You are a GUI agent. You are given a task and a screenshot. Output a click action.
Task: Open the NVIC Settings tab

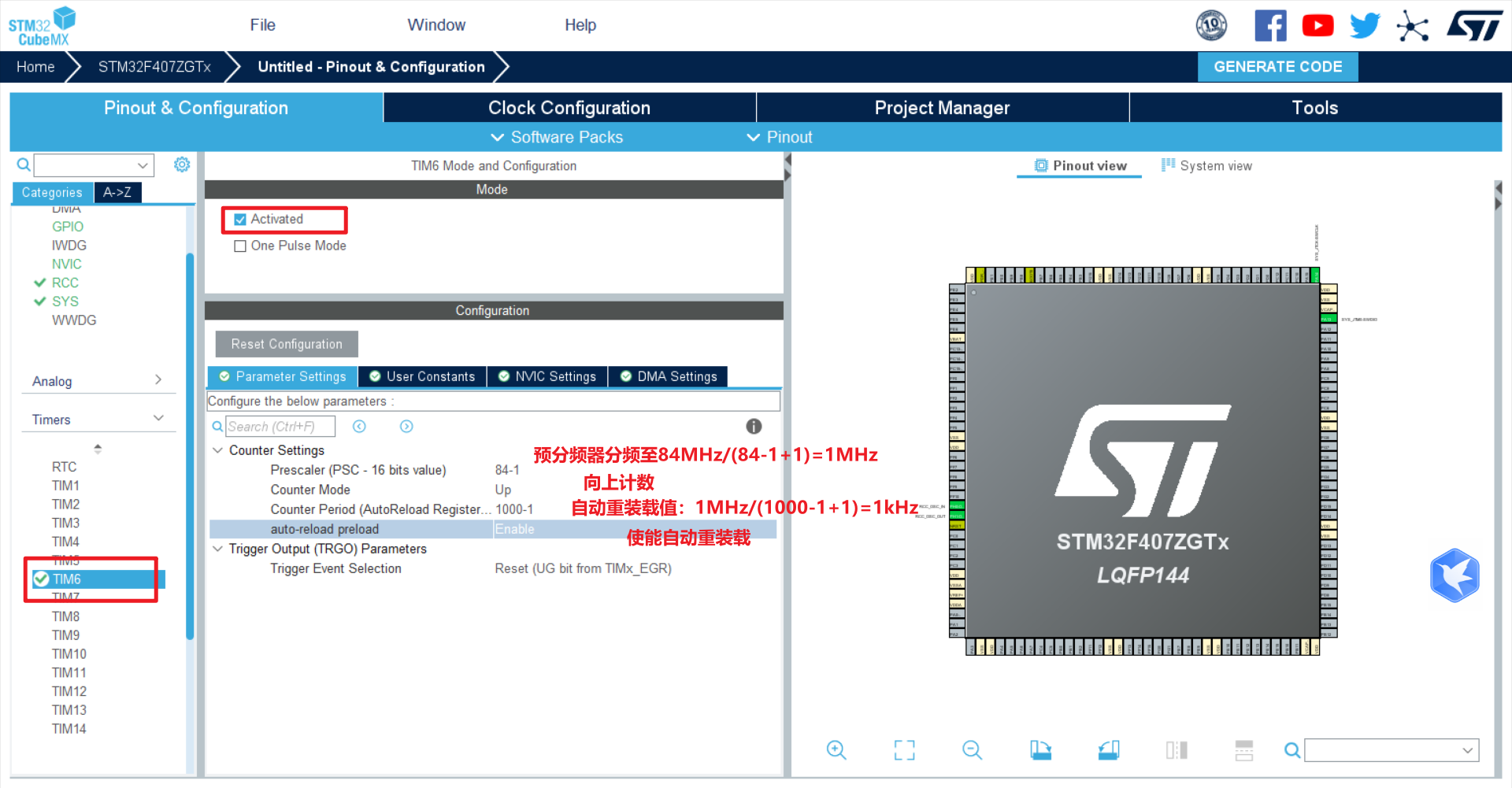(x=547, y=377)
